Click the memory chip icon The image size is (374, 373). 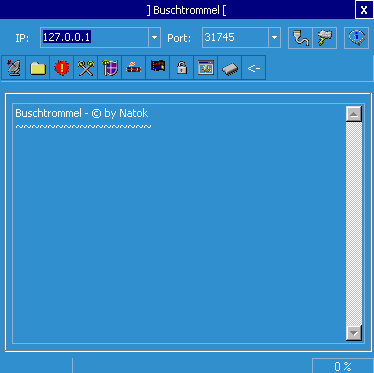pyautogui.click(x=230, y=68)
